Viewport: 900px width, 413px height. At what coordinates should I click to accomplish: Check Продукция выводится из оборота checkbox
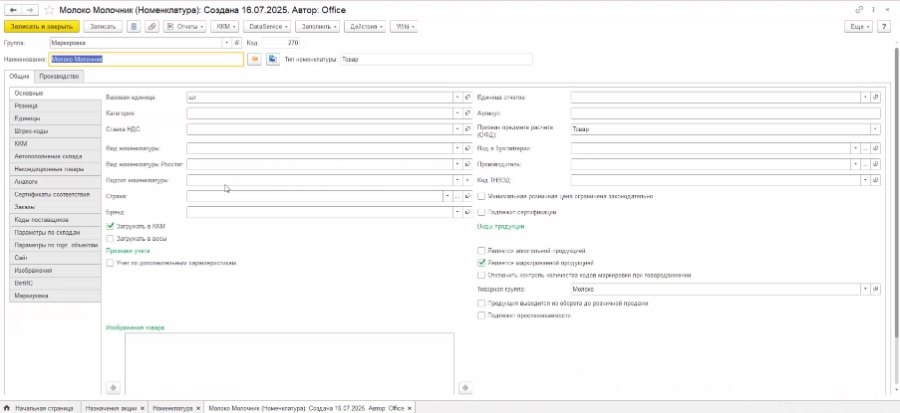(482, 303)
